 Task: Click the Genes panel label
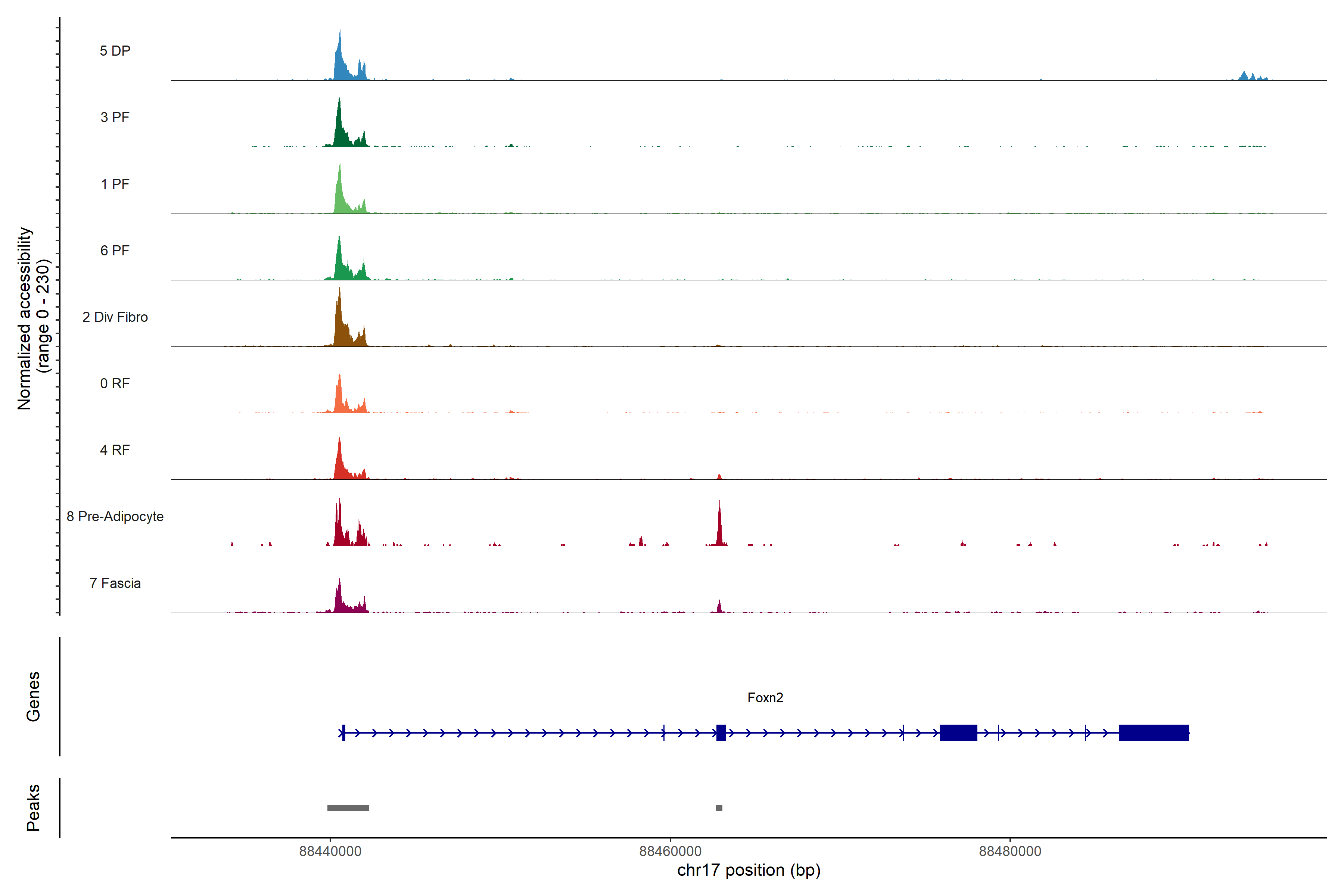point(33,697)
